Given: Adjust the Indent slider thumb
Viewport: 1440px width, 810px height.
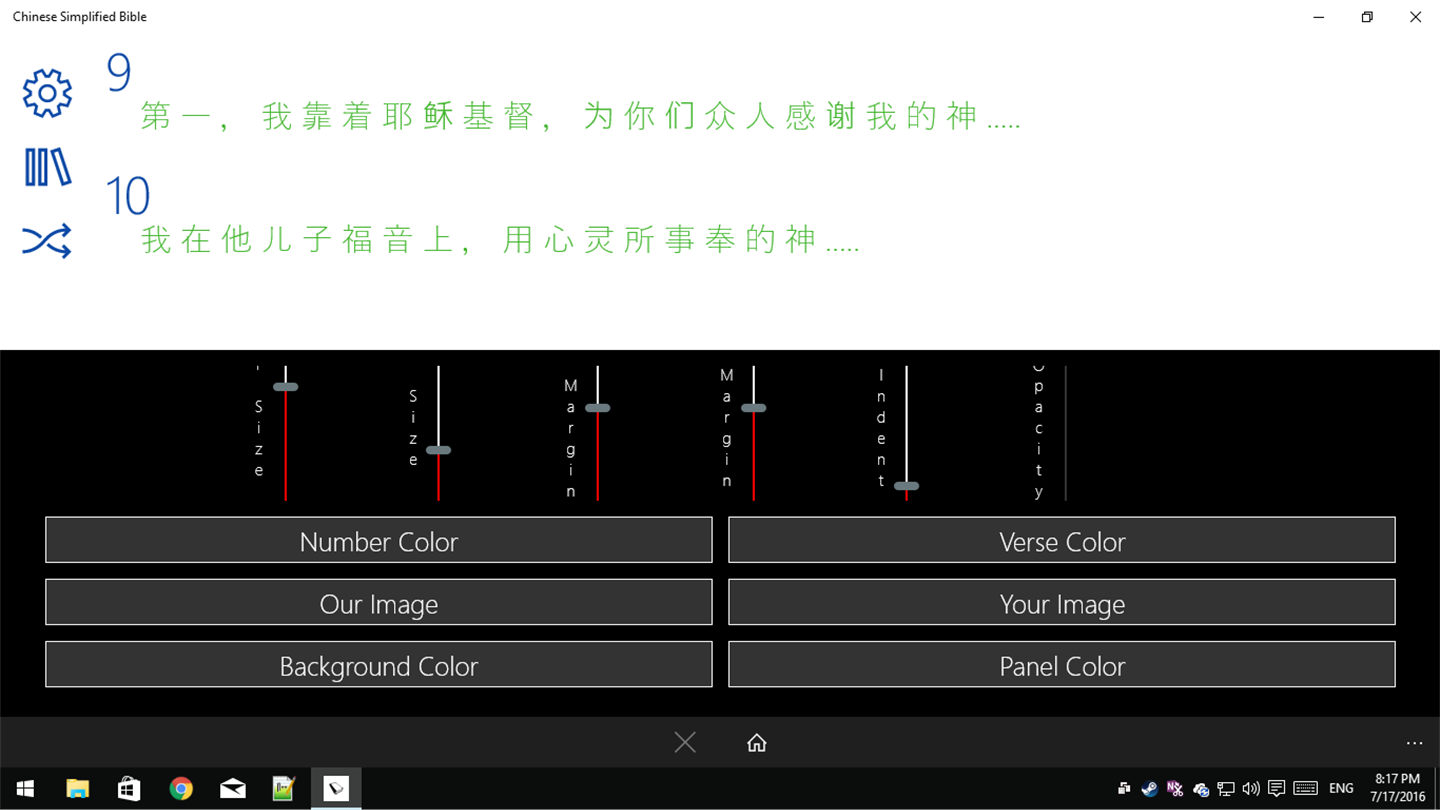Looking at the screenshot, I should (x=907, y=486).
